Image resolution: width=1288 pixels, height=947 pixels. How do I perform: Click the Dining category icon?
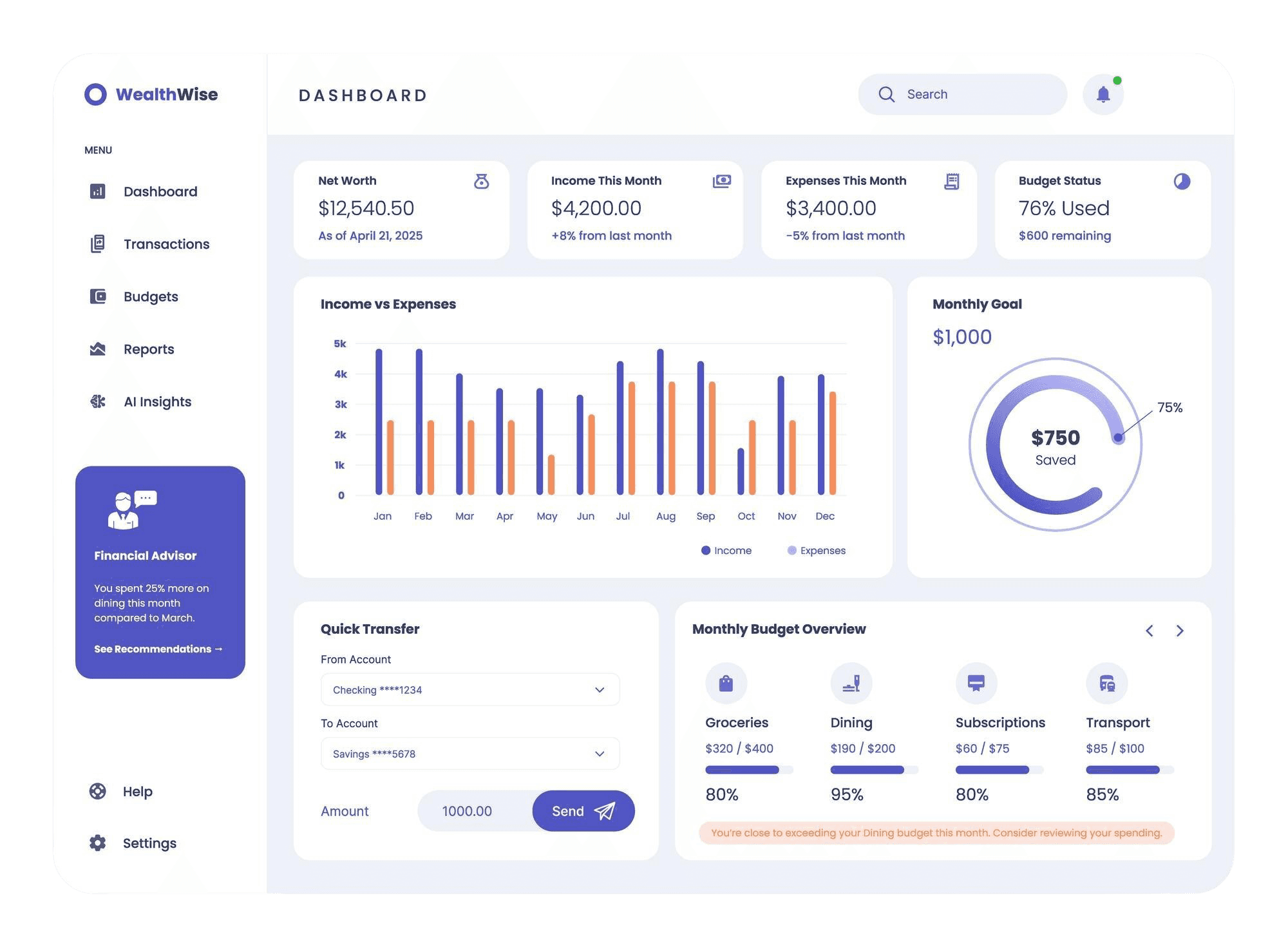click(851, 683)
